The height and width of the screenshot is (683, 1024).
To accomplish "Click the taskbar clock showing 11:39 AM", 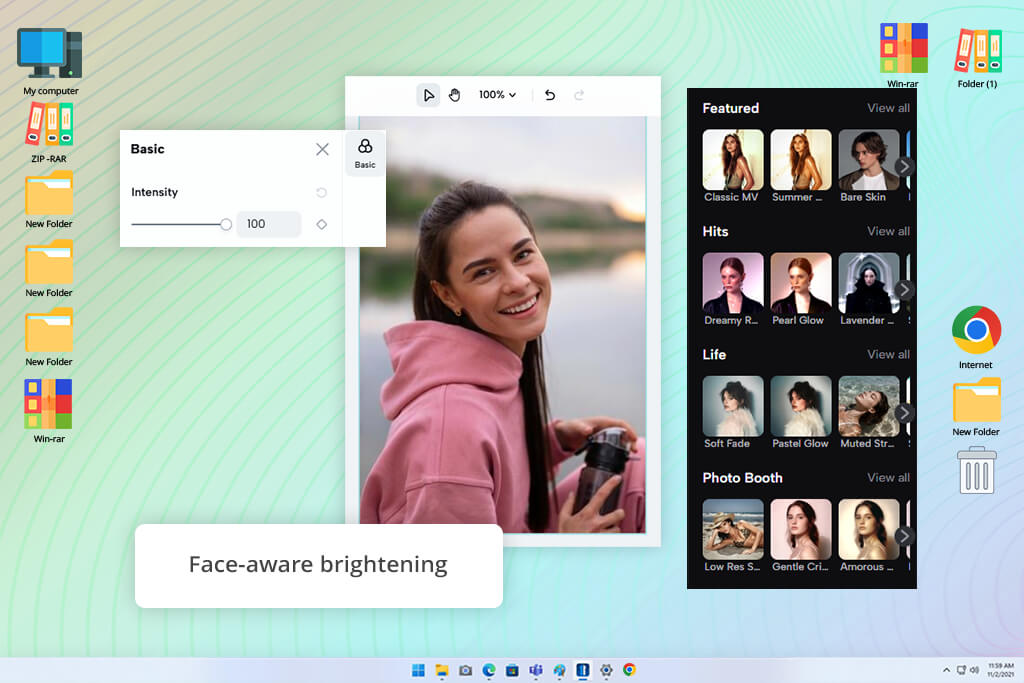I will (1000, 669).
